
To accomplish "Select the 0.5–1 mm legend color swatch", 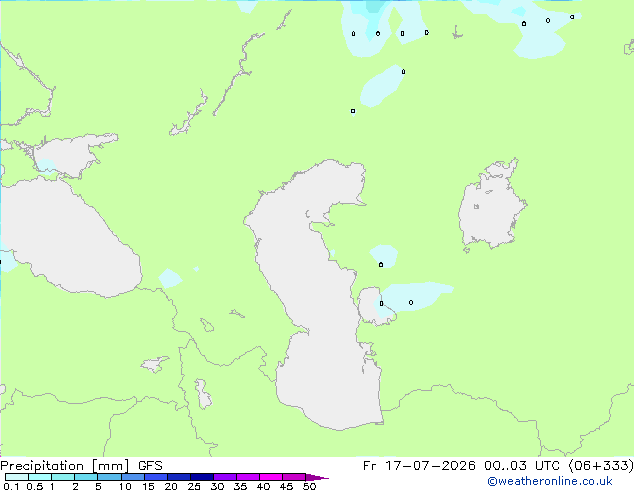I will pyautogui.click(x=40, y=477).
